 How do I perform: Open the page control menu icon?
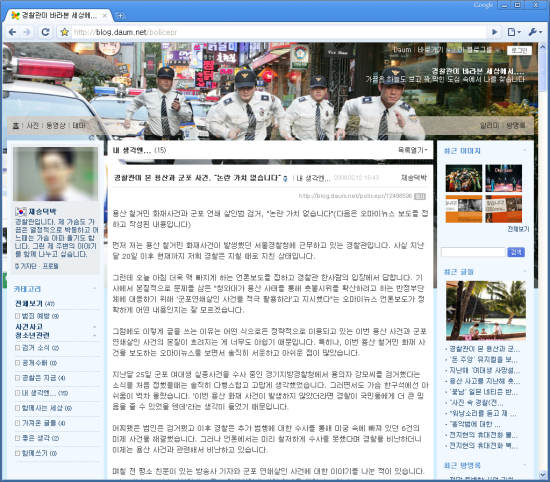click(x=514, y=32)
